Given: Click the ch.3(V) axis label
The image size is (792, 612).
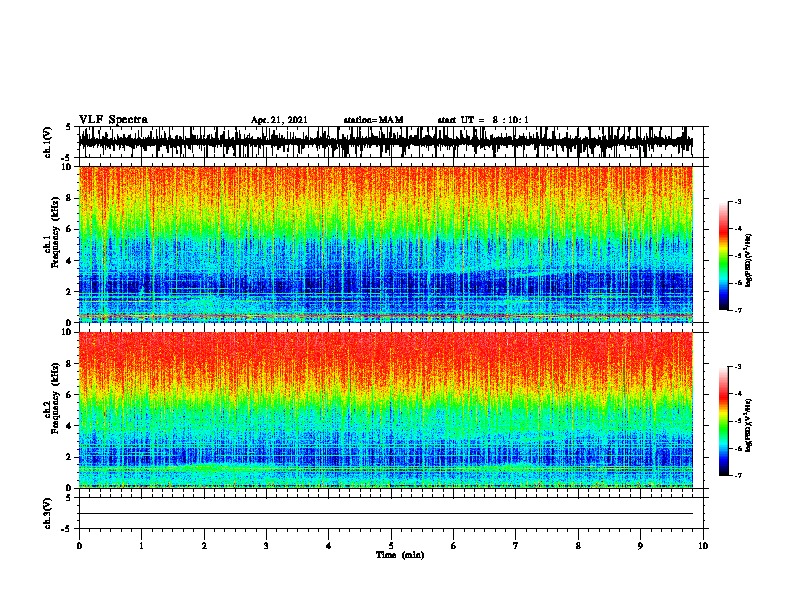Looking at the screenshot, I should (47, 513).
